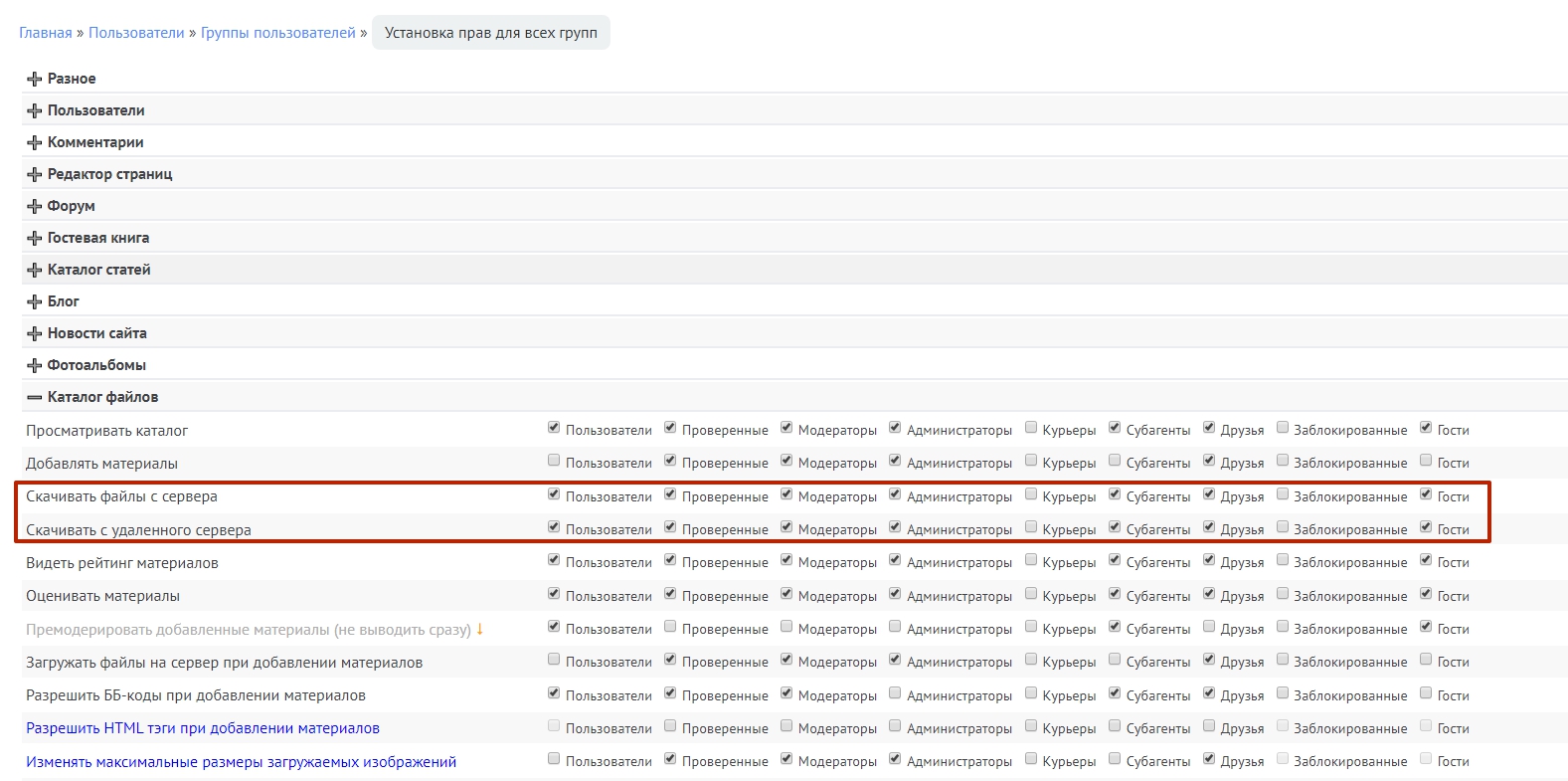Expand Комментарии via its plus icon
The image size is (1568, 781).
click(x=35, y=142)
